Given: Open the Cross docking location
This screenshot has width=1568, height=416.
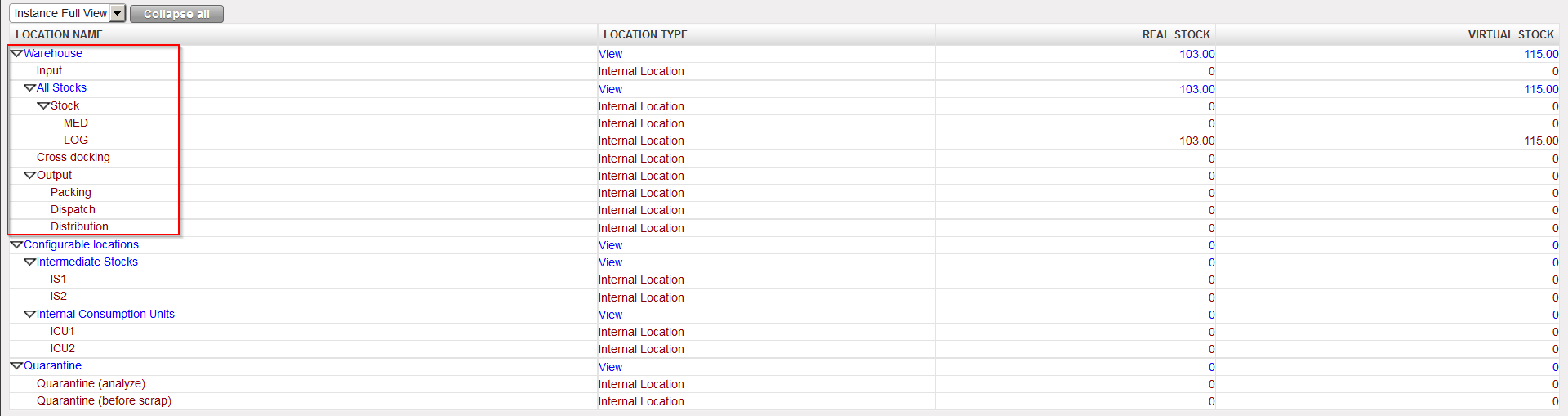Looking at the screenshot, I should (x=73, y=157).
